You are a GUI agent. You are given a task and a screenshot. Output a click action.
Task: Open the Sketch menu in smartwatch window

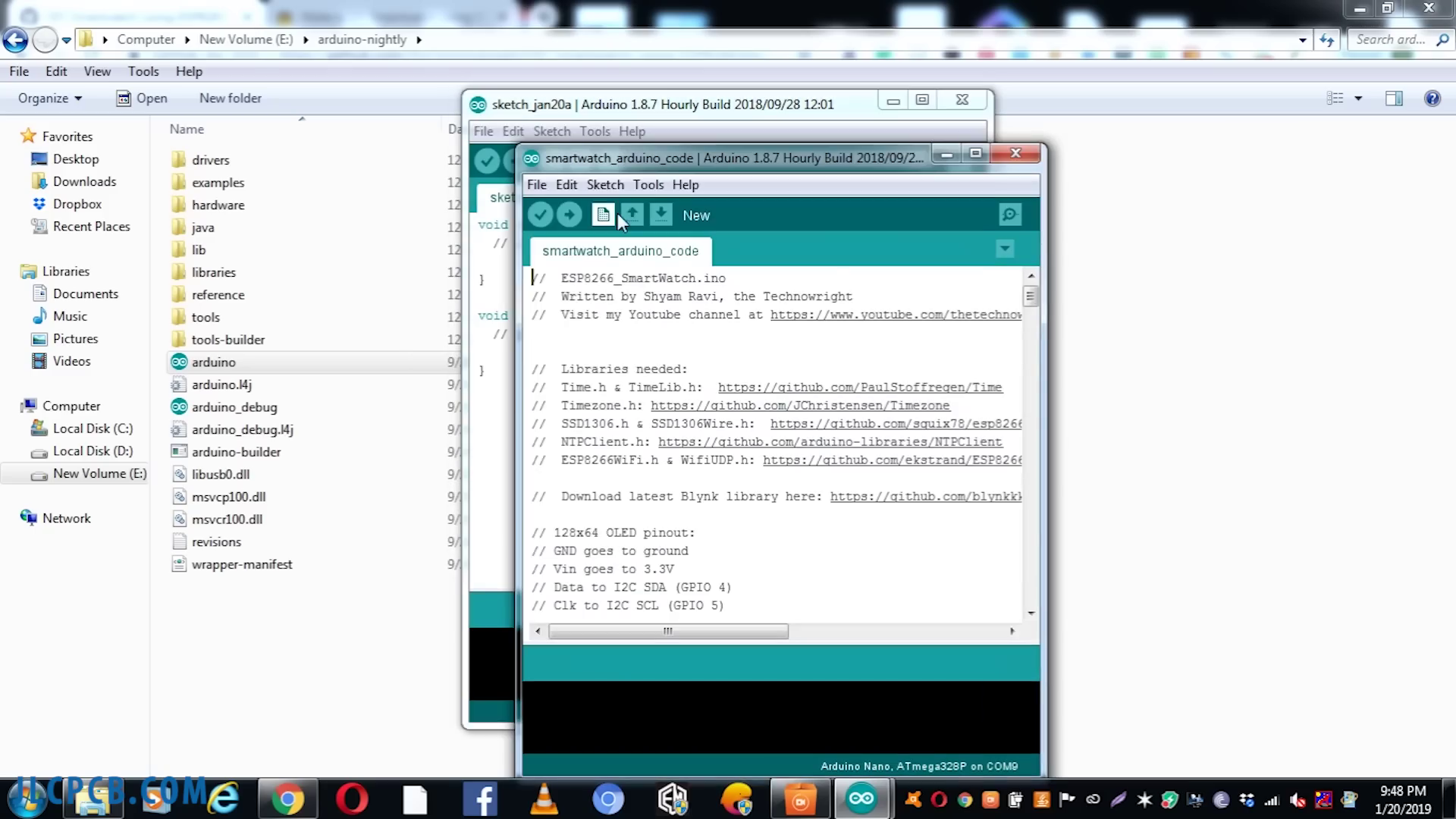[x=604, y=185]
